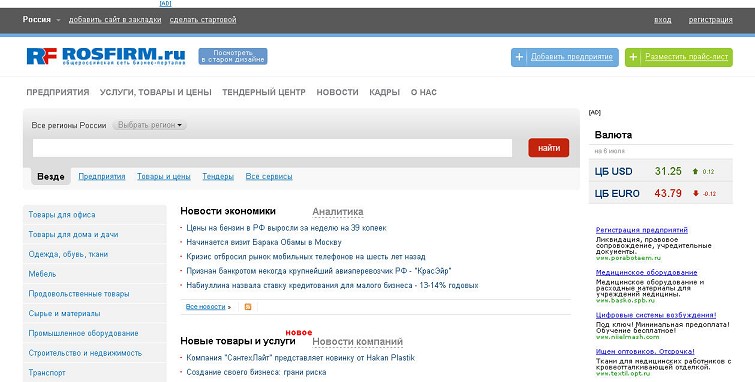The width and height of the screenshot is (755, 382).
Task: Open НОВОСТИ menu item
Action: [338, 92]
